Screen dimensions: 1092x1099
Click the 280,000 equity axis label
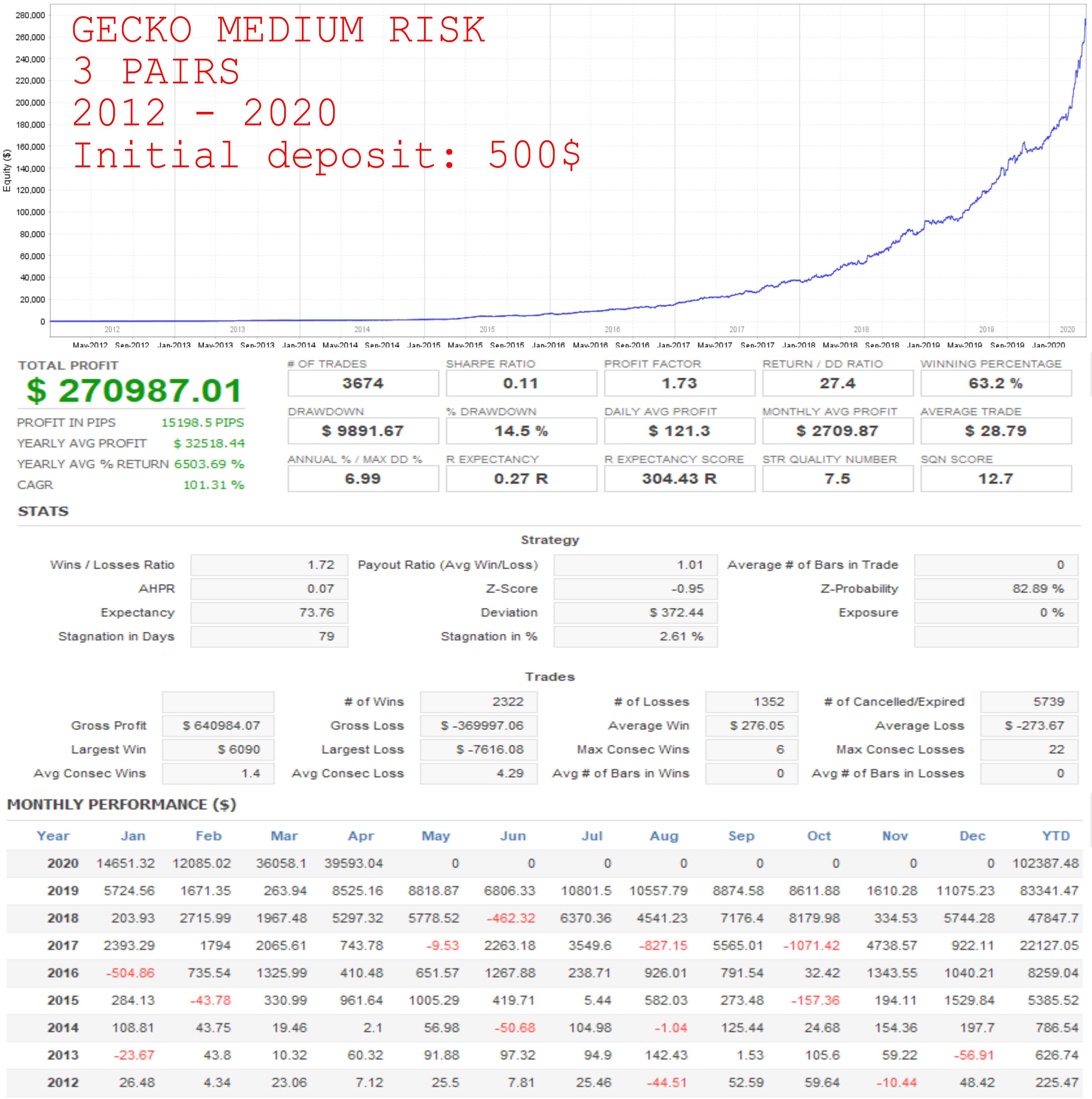pyautogui.click(x=30, y=15)
